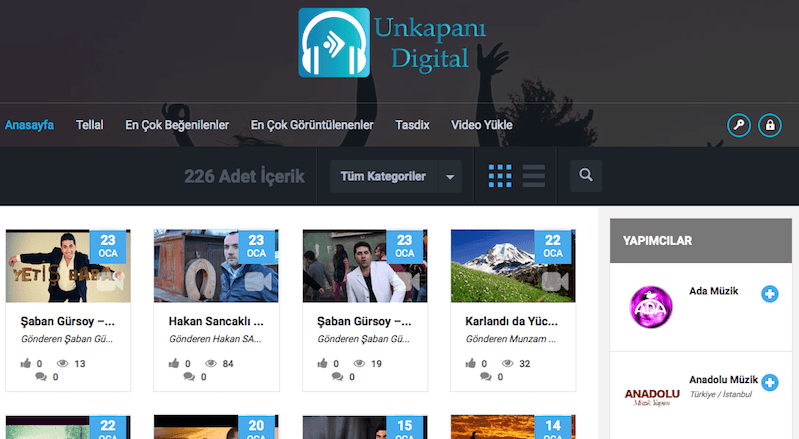Open Ada Müzik producer name
The width and height of the screenshot is (799, 439).
click(713, 291)
